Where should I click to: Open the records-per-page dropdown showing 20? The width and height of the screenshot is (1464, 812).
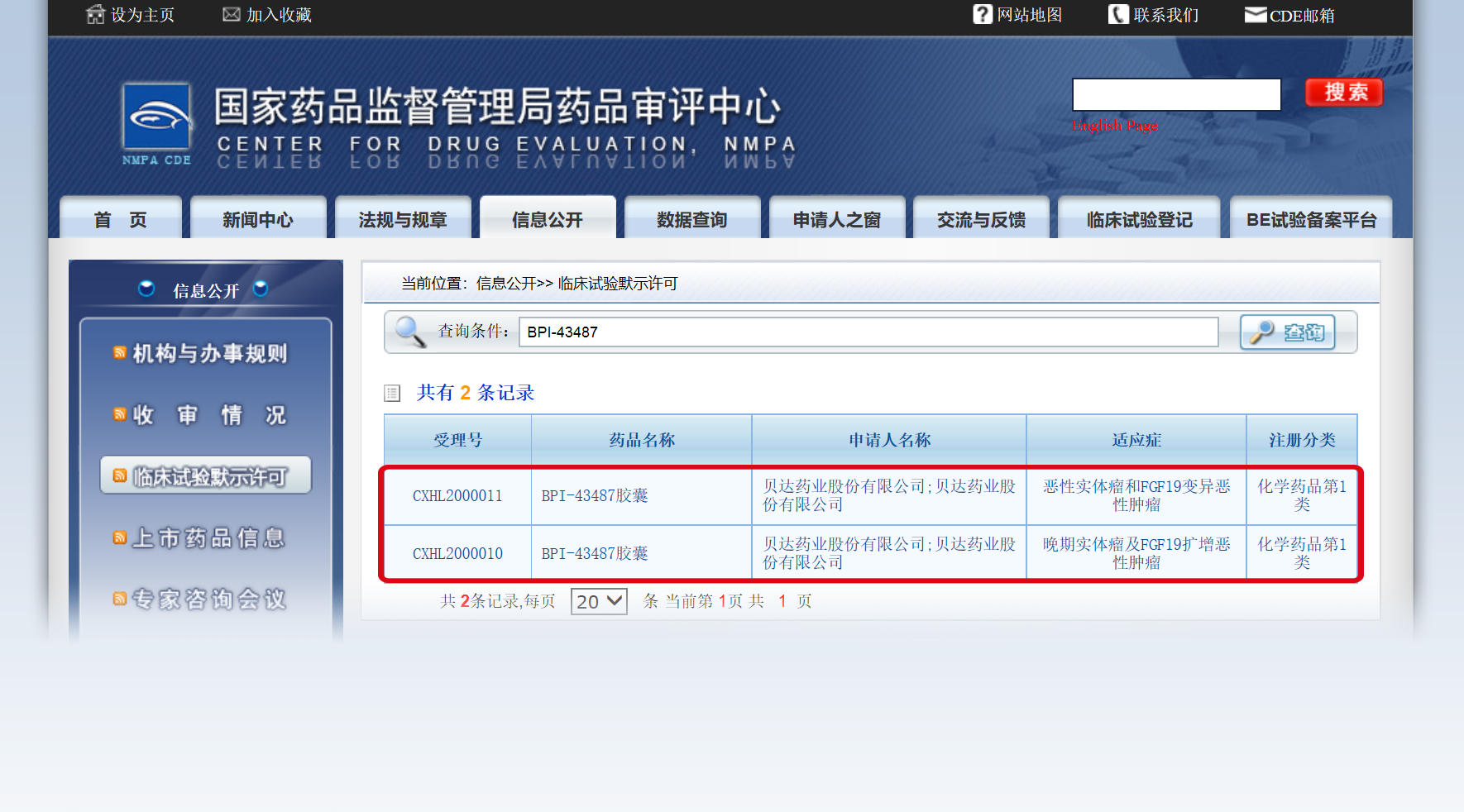tap(599, 601)
